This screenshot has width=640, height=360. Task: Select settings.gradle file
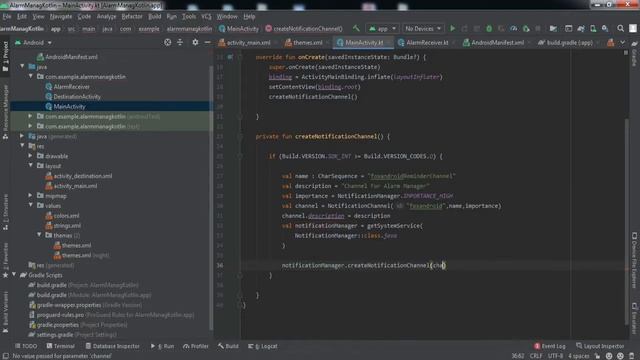click(x=55, y=334)
